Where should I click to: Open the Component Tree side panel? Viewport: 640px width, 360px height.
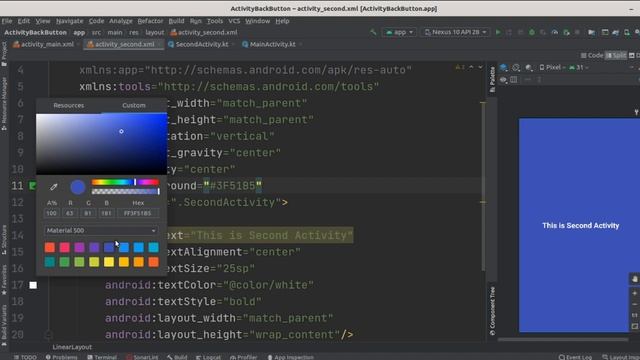492,311
